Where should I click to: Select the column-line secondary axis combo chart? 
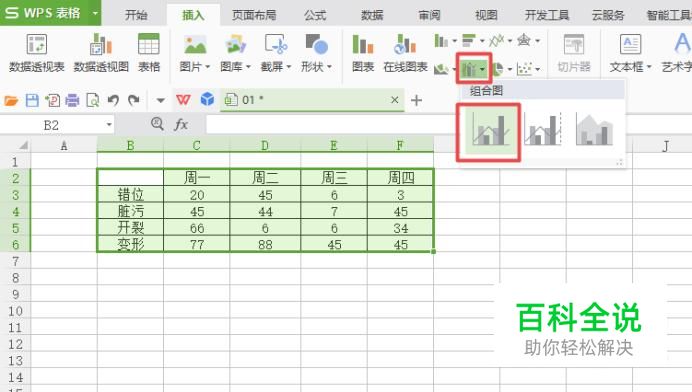(x=543, y=129)
